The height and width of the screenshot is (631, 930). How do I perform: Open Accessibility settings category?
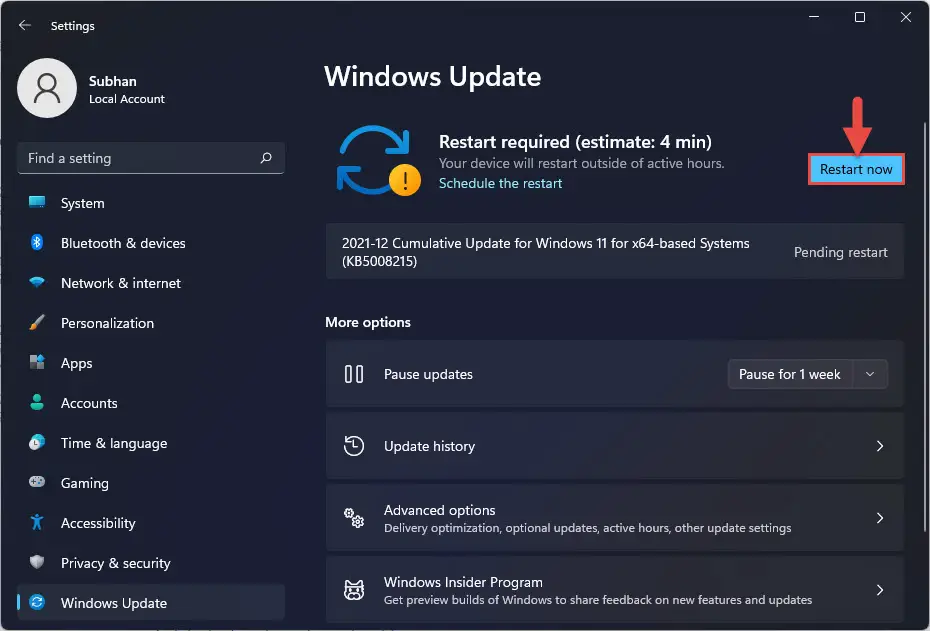coord(97,523)
